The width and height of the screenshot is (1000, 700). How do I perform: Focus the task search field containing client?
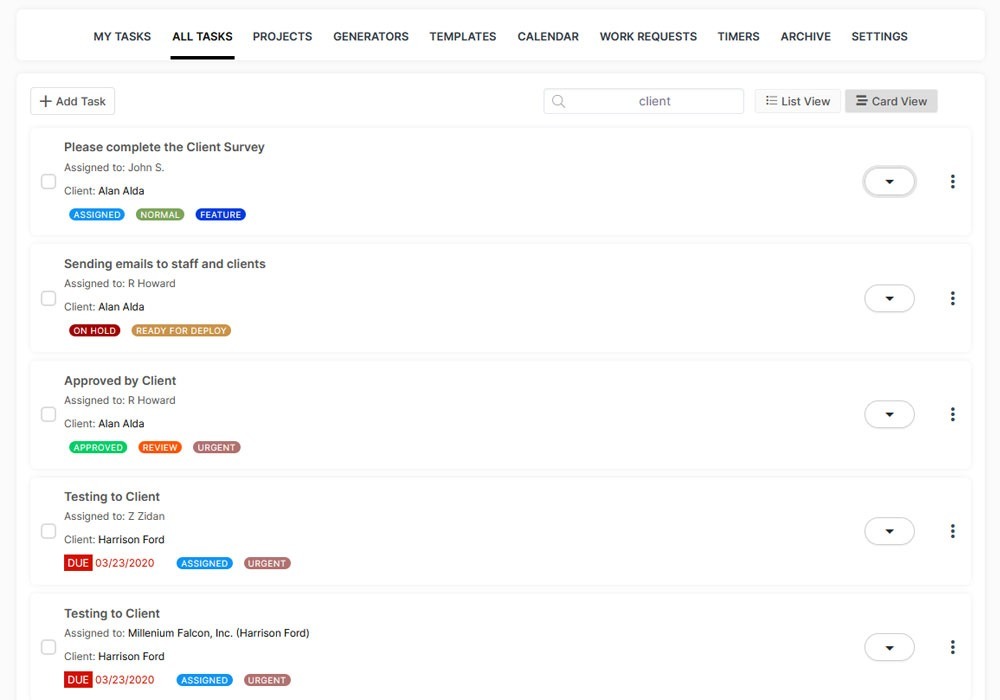point(654,101)
